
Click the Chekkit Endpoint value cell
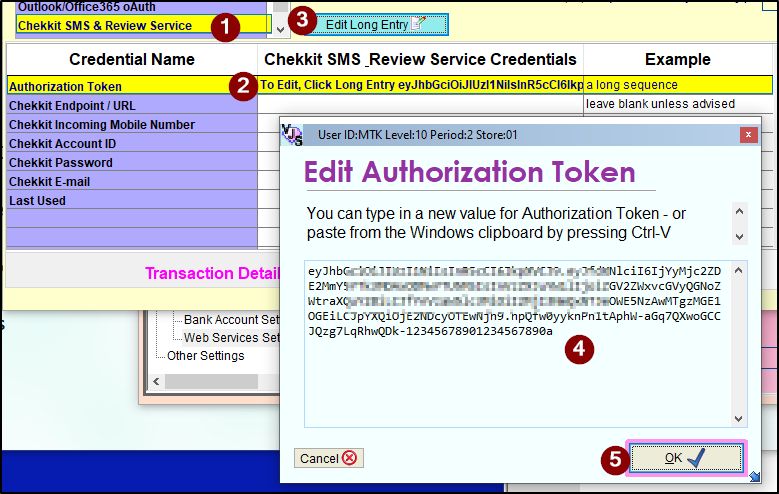tap(420, 104)
